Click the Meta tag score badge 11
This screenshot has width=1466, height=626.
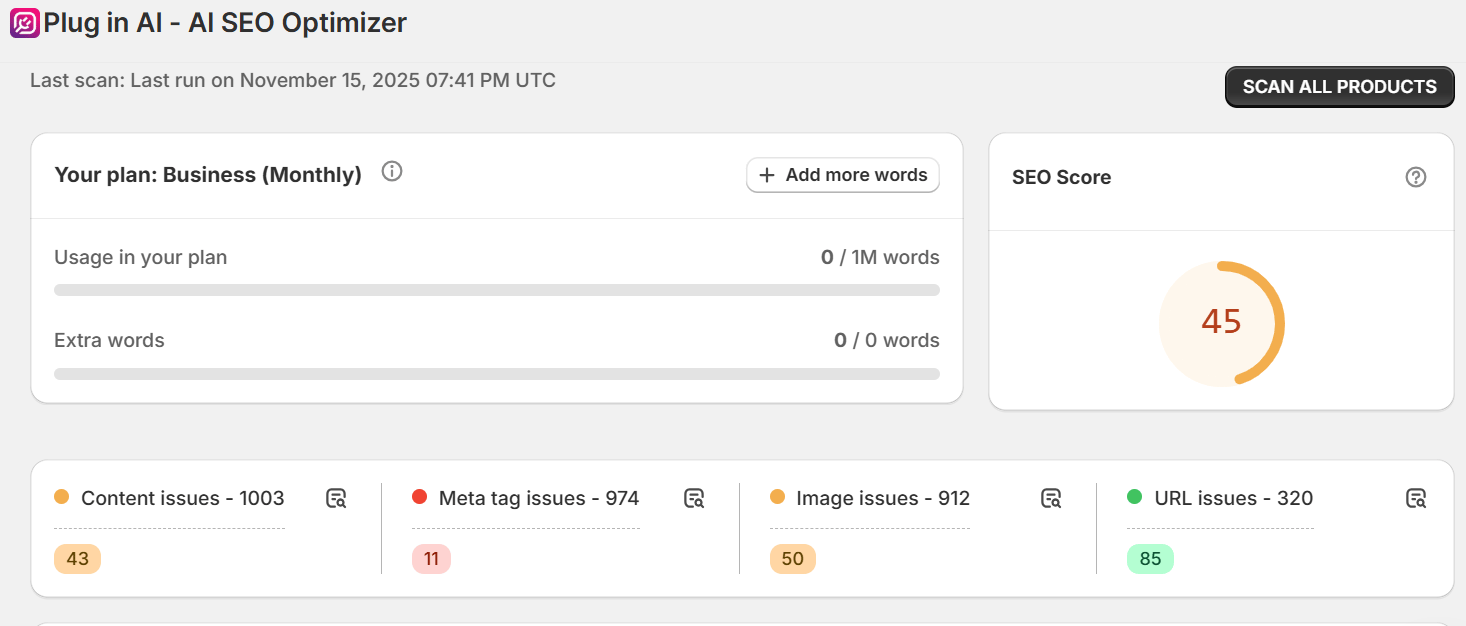tap(431, 559)
